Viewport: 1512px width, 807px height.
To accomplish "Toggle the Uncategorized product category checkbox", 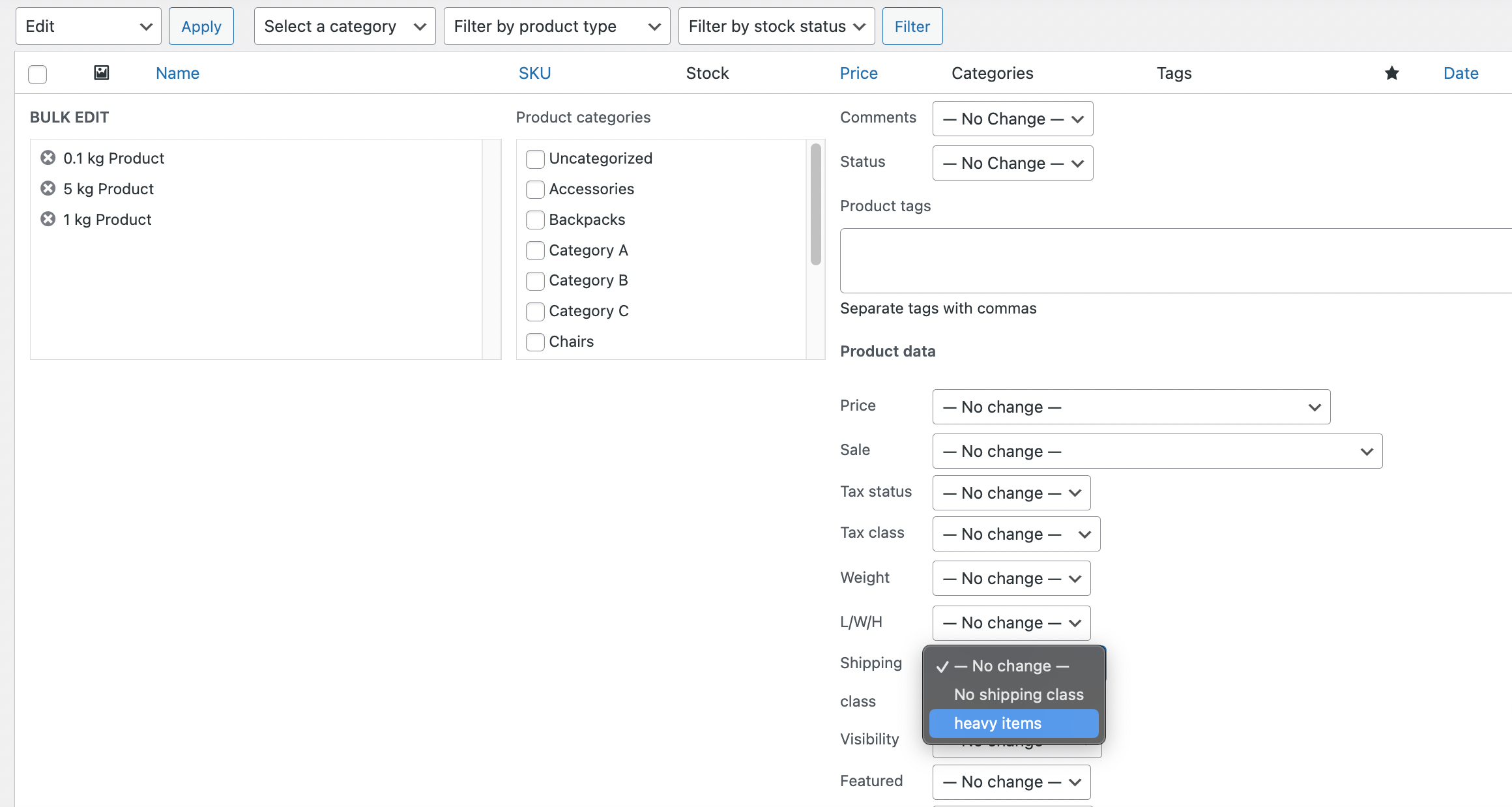I will (535, 158).
